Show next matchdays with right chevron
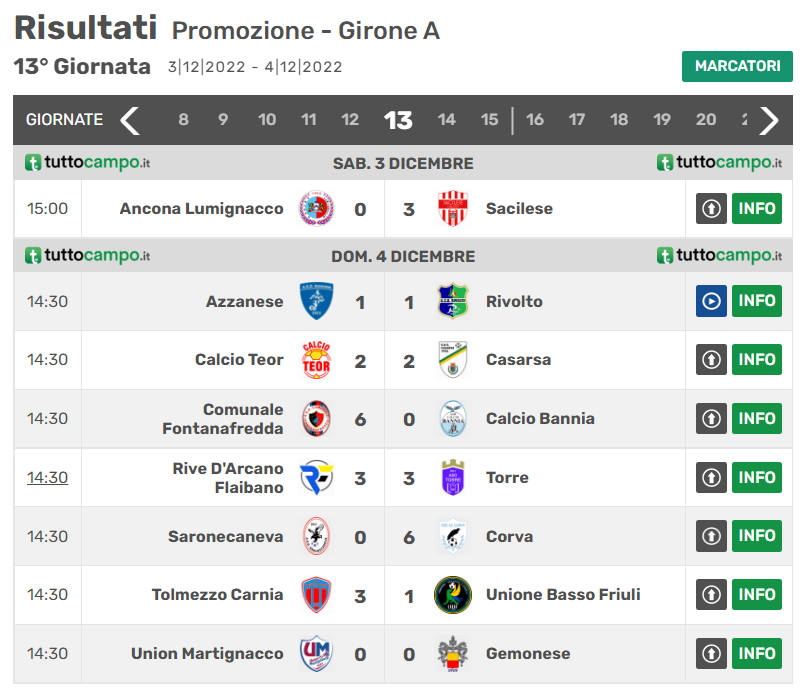The height and width of the screenshot is (696, 810). [x=768, y=121]
